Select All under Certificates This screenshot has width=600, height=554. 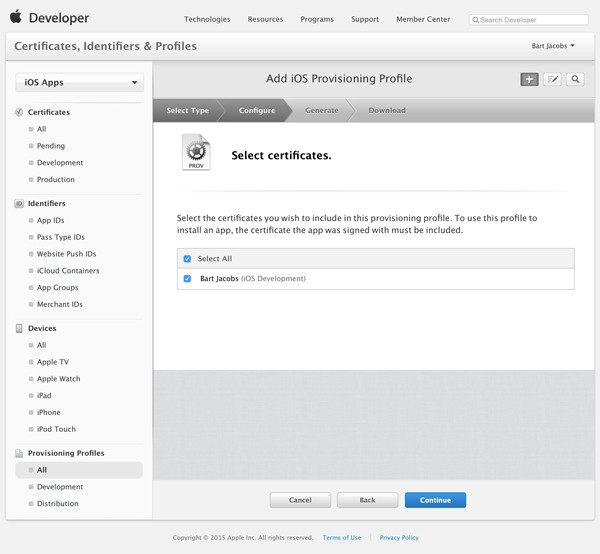pyautogui.click(x=41, y=129)
